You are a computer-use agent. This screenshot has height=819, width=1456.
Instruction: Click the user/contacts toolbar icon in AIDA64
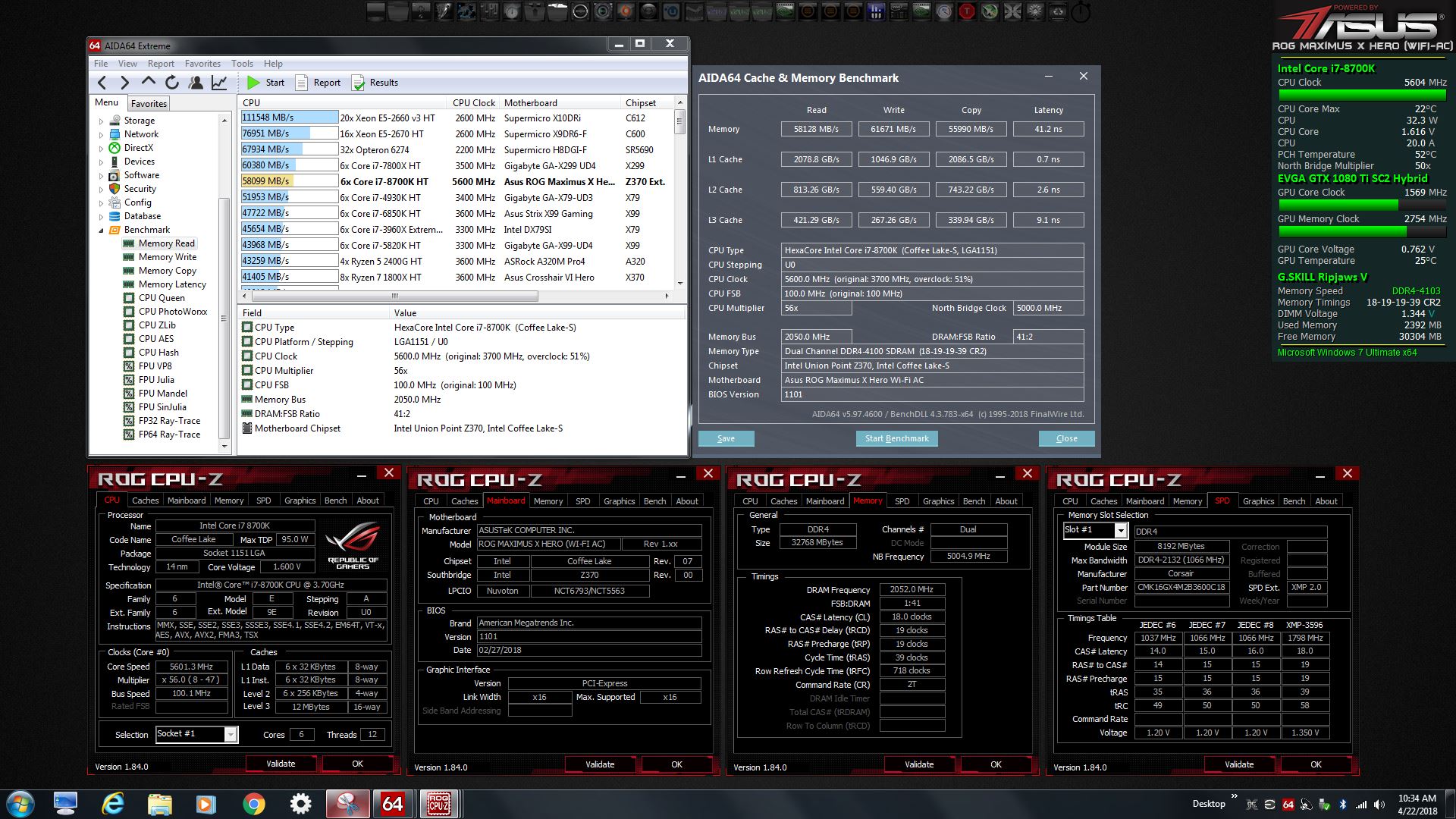[196, 83]
